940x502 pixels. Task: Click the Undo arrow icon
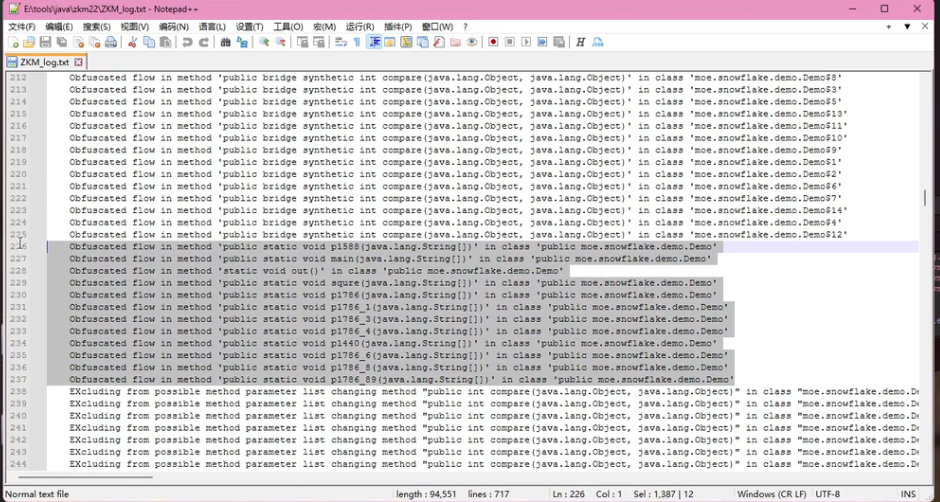pos(185,43)
